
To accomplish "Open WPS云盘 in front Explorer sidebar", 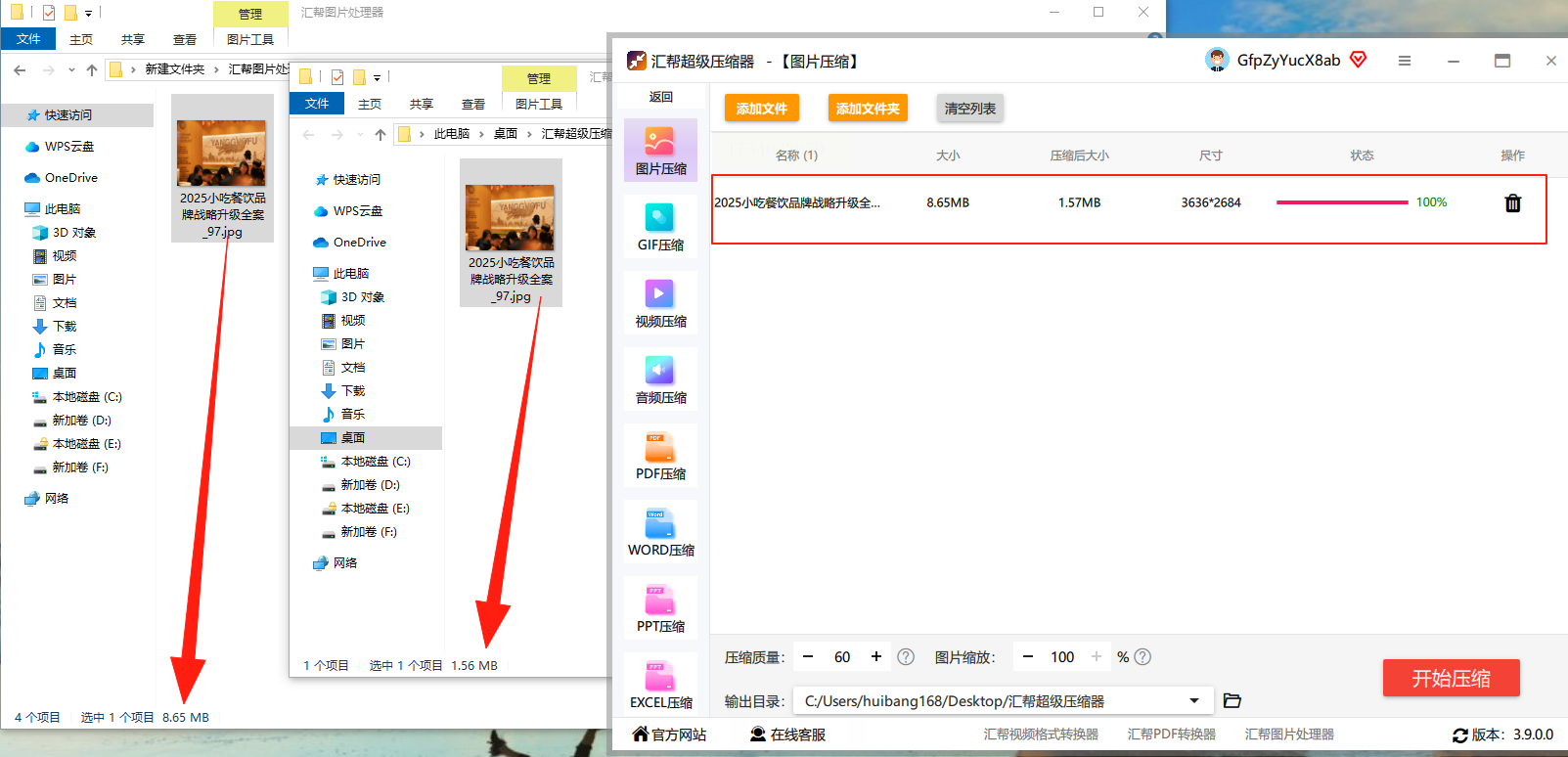I will pyautogui.click(x=348, y=211).
